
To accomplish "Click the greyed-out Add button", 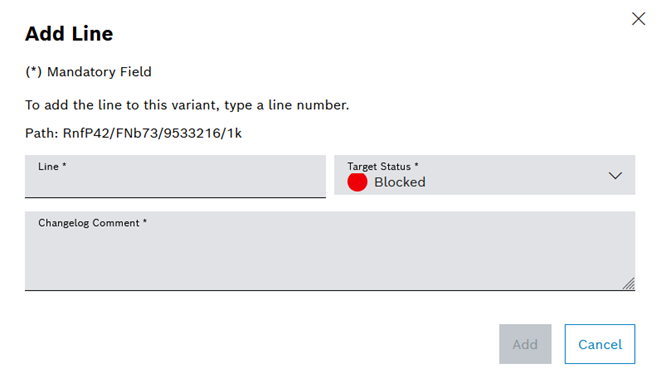I will point(525,344).
